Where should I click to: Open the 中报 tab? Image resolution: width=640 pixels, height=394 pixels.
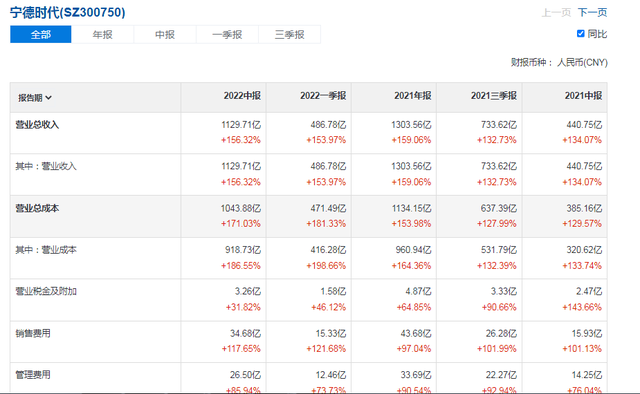(165, 34)
